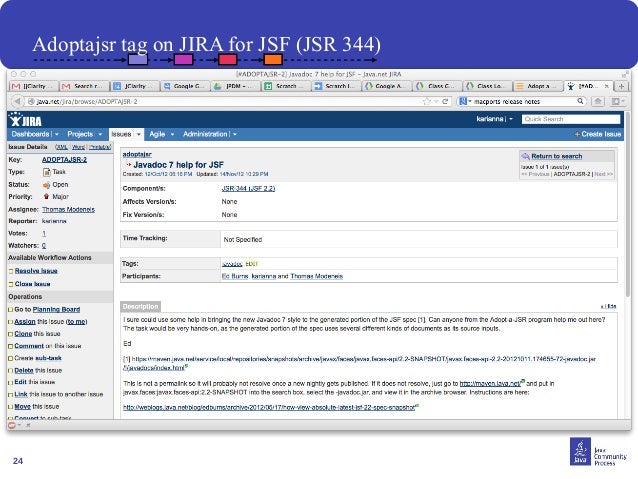
Task: Click Create sub-task link
Action: [48, 358]
